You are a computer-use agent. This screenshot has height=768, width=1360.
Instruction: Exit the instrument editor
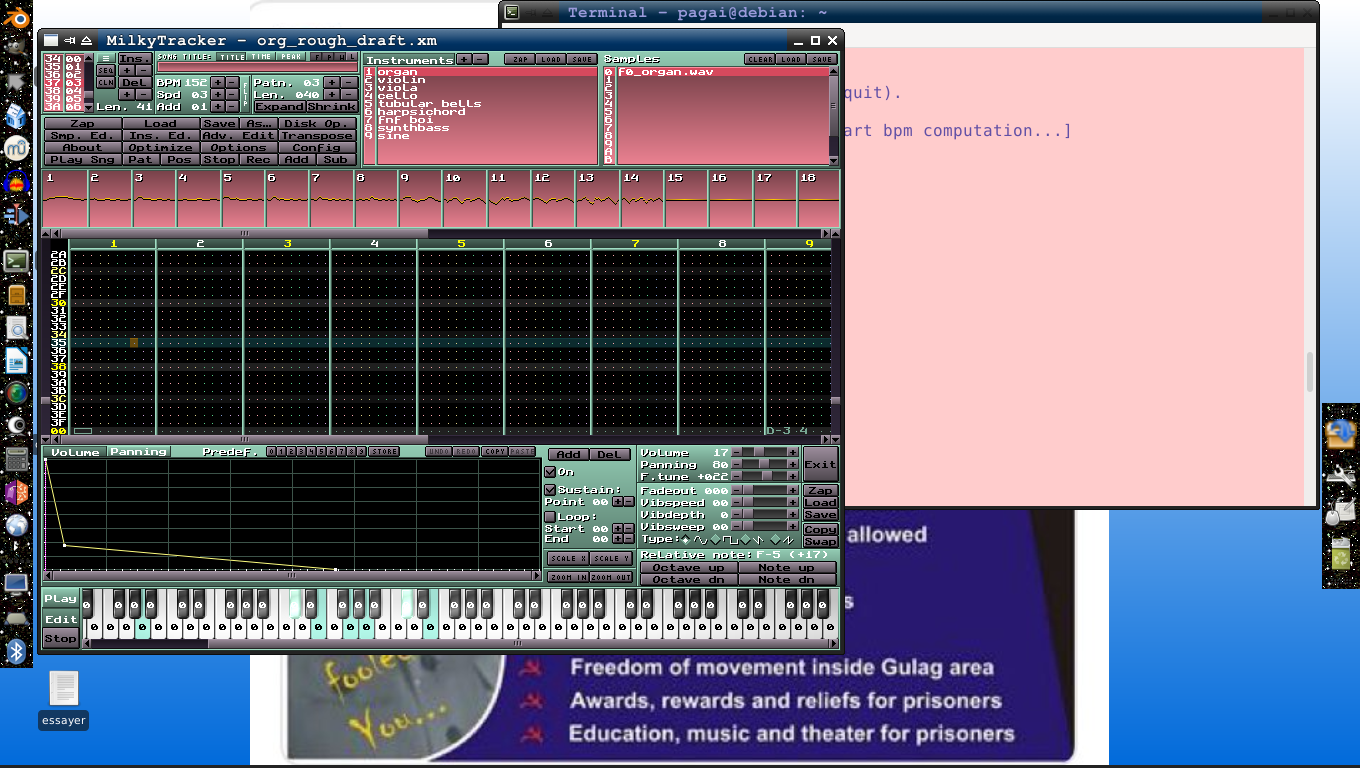tap(821, 465)
